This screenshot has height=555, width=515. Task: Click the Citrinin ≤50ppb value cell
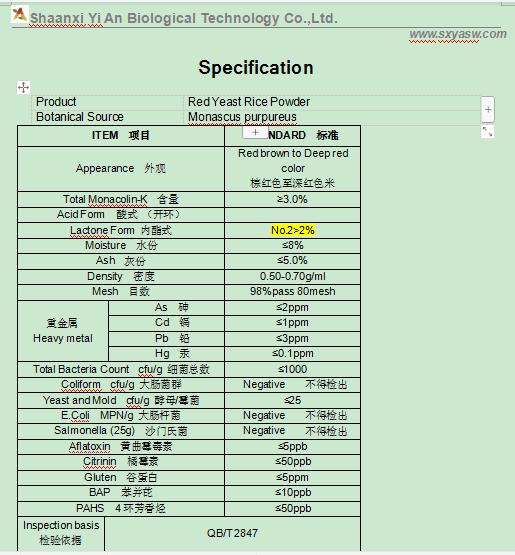pyautogui.click(x=292, y=462)
